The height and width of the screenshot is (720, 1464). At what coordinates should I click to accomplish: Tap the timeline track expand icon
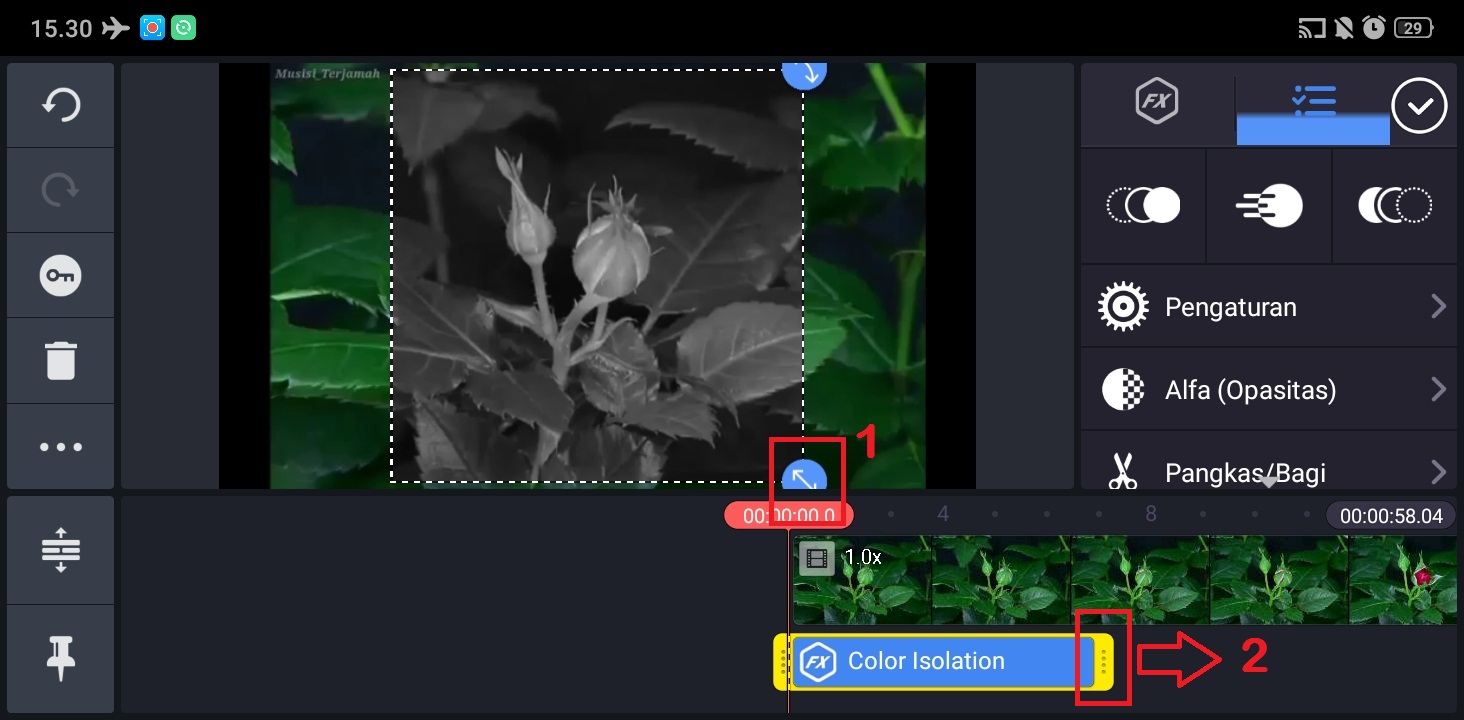tap(61, 550)
